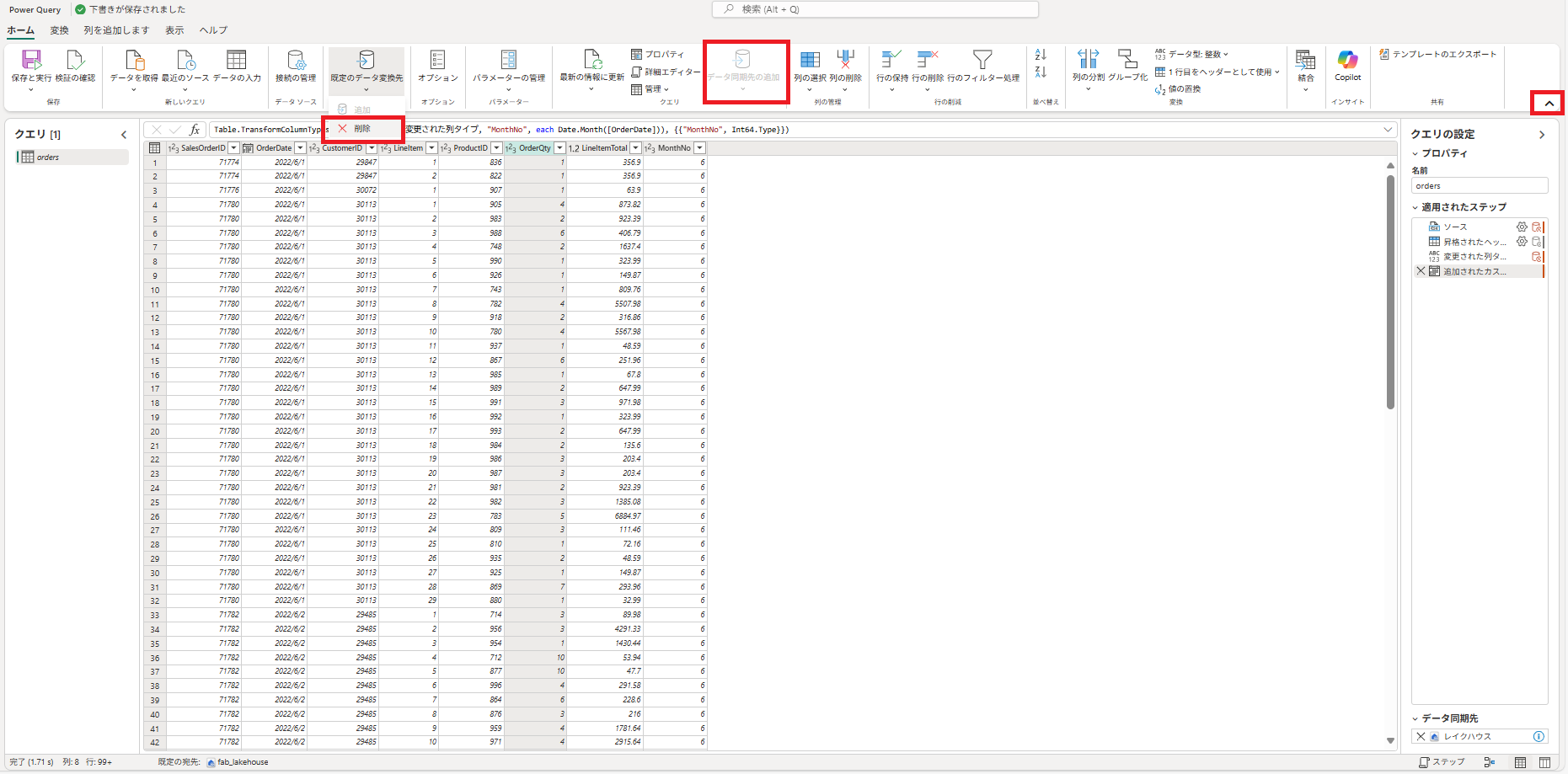
Task: Open Options (オプション) in the ribbon
Action: click(x=438, y=67)
